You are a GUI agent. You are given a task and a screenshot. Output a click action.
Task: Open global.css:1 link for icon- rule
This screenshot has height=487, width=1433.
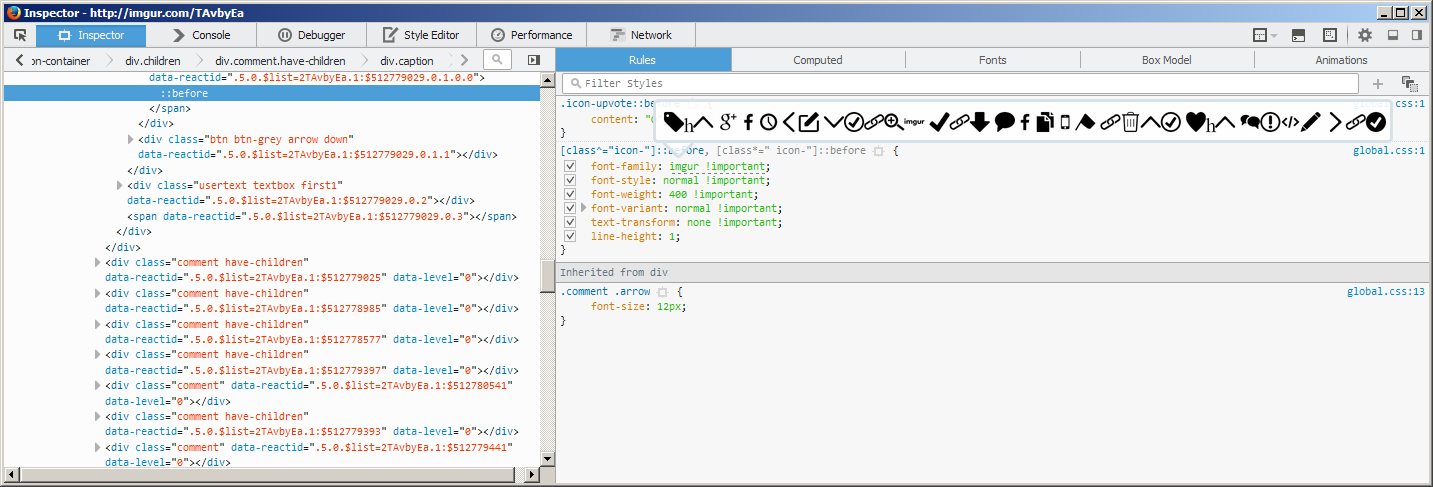pyautogui.click(x=1388, y=151)
